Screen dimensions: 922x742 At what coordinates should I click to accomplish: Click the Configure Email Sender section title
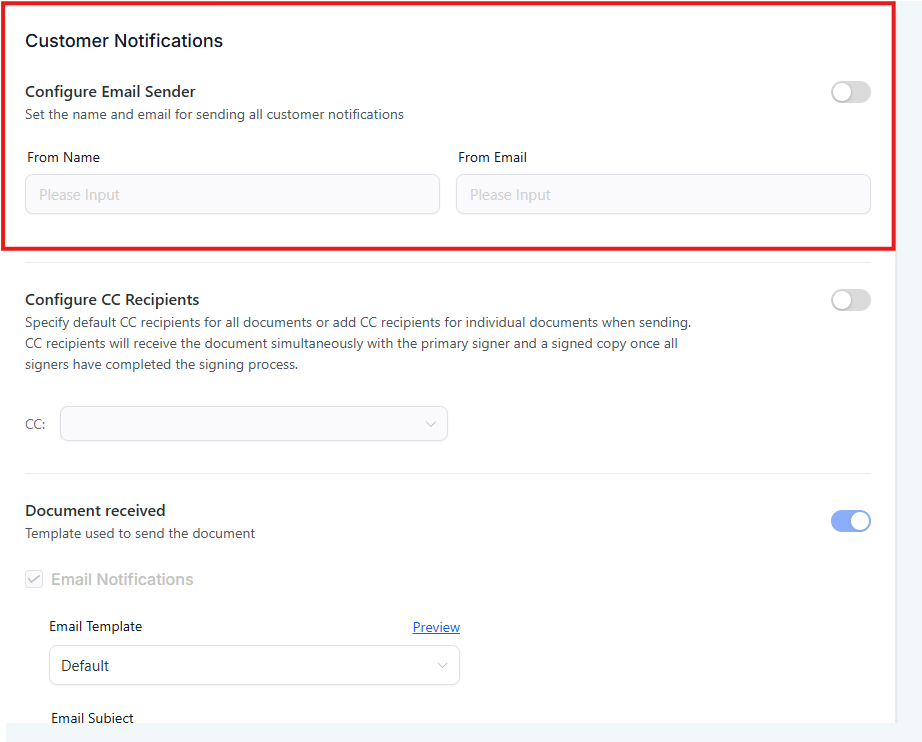(x=110, y=92)
